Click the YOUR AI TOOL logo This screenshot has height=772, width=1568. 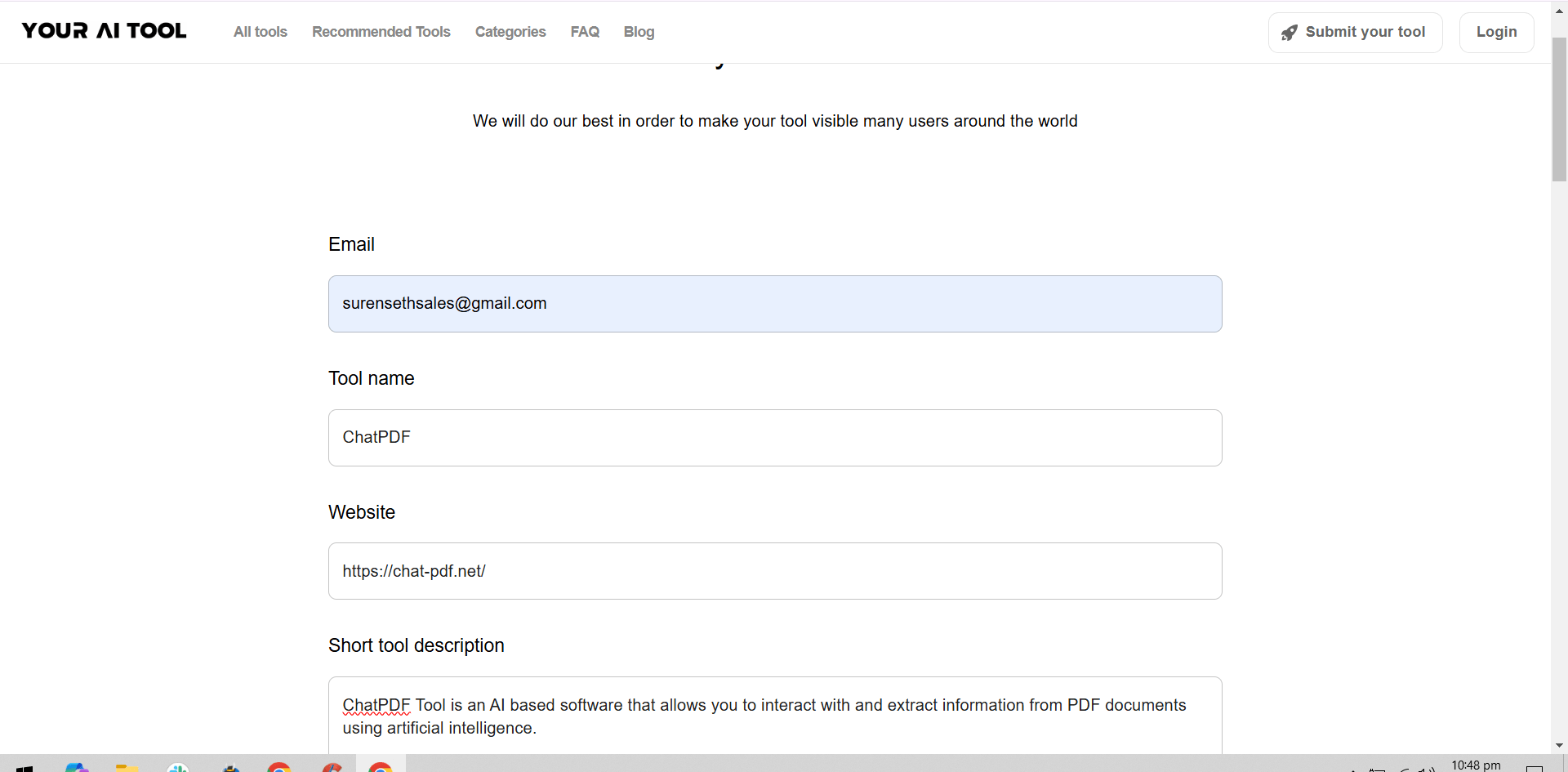[104, 31]
